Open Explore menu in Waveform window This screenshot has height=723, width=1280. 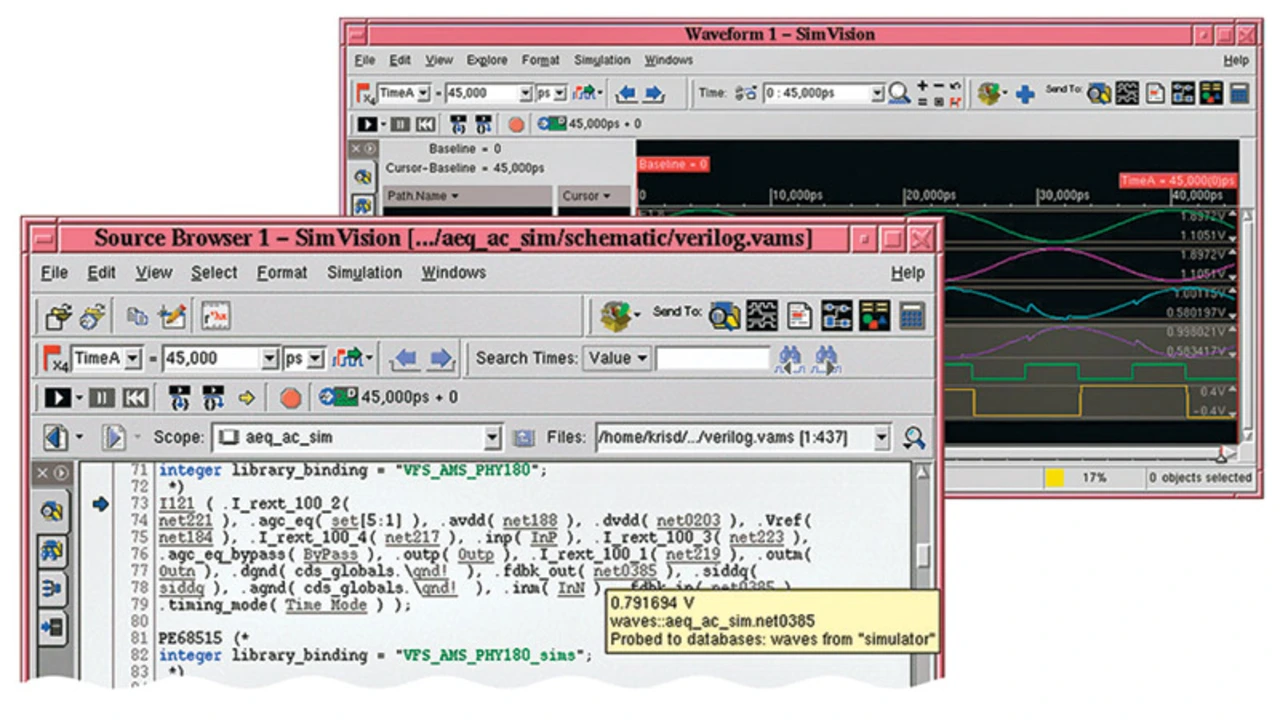click(x=487, y=60)
